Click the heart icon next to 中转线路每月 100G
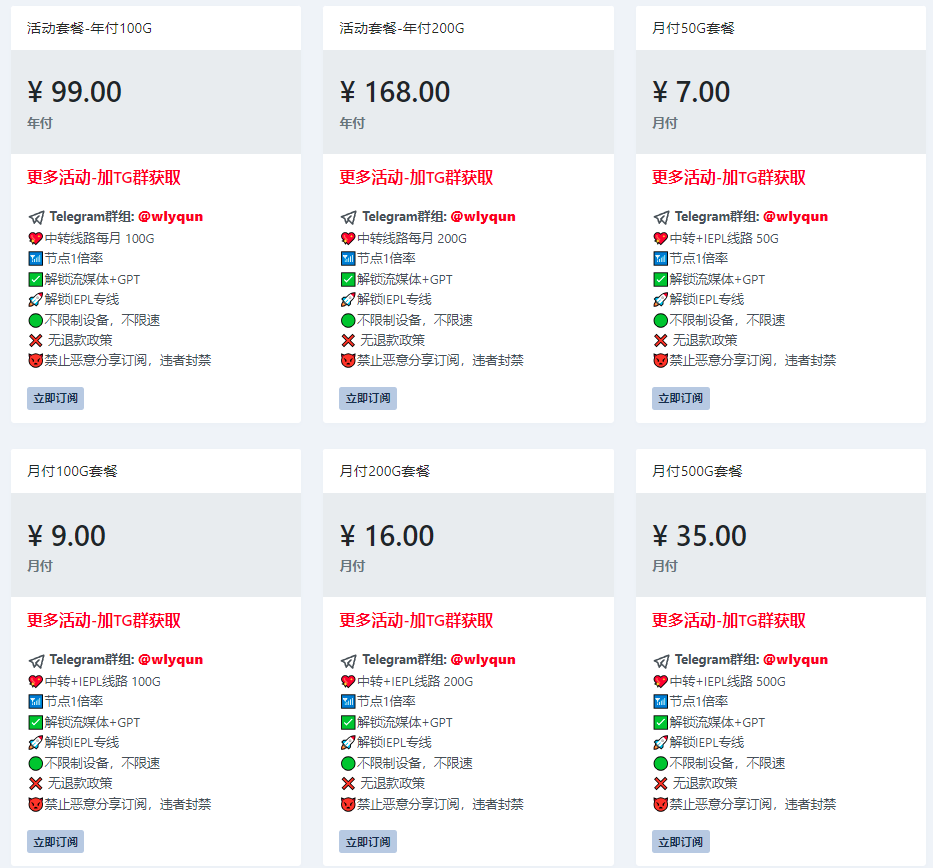This screenshot has height=868, width=933. click(36, 239)
